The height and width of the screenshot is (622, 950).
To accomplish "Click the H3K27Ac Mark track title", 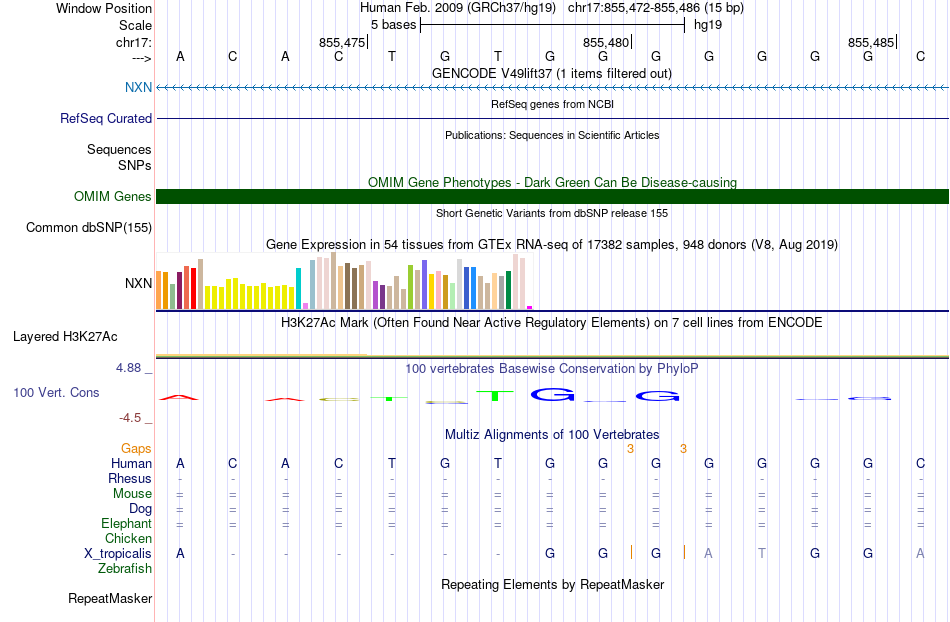I will click(551, 322).
